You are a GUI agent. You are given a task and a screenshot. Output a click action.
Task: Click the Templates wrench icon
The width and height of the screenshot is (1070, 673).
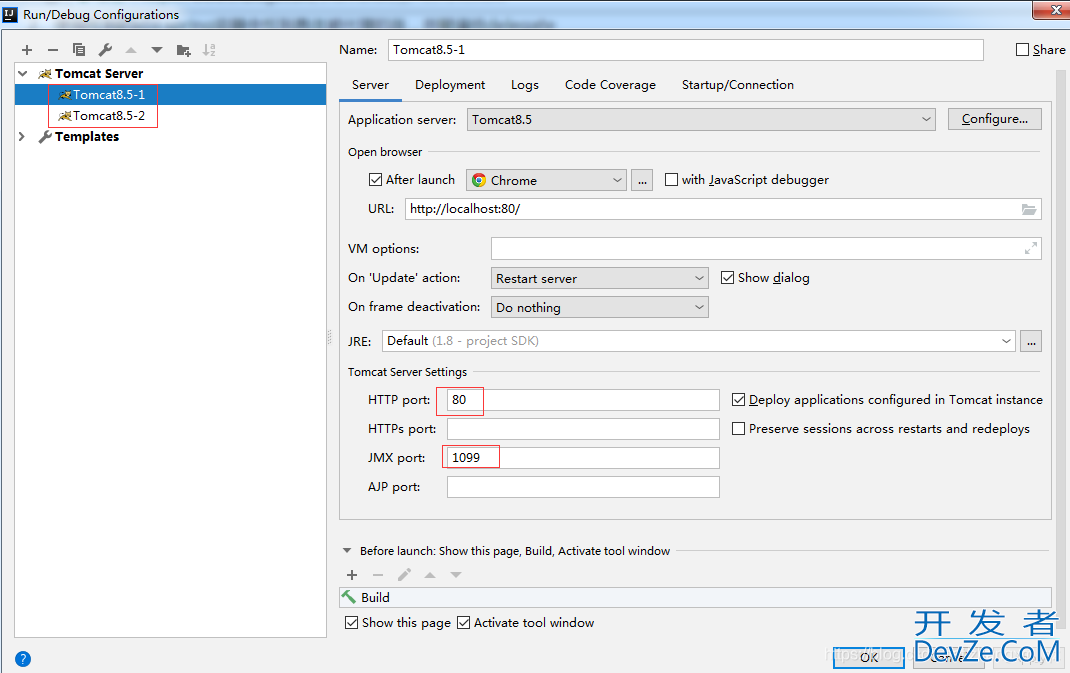point(45,137)
